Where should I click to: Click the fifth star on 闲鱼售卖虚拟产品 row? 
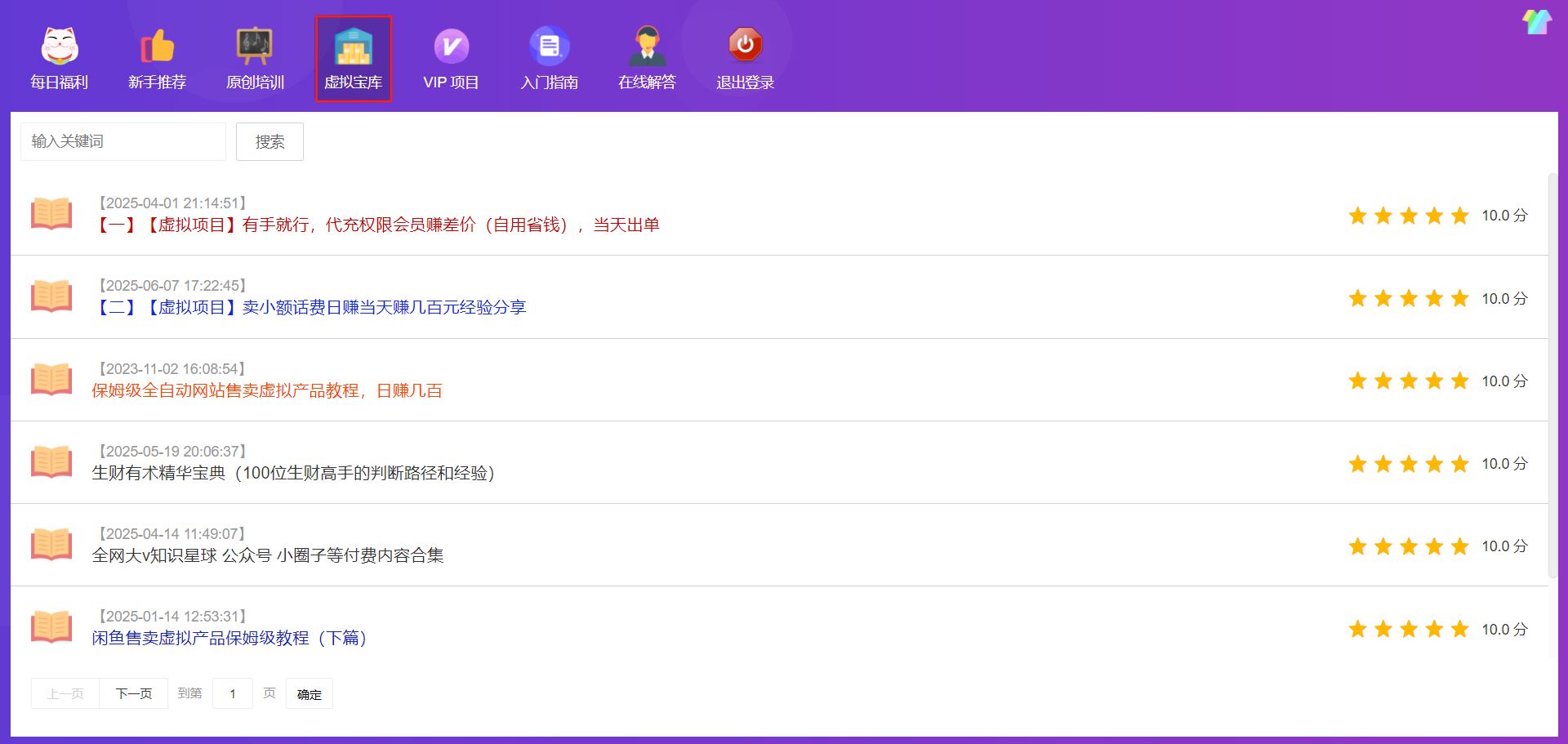pos(1459,629)
